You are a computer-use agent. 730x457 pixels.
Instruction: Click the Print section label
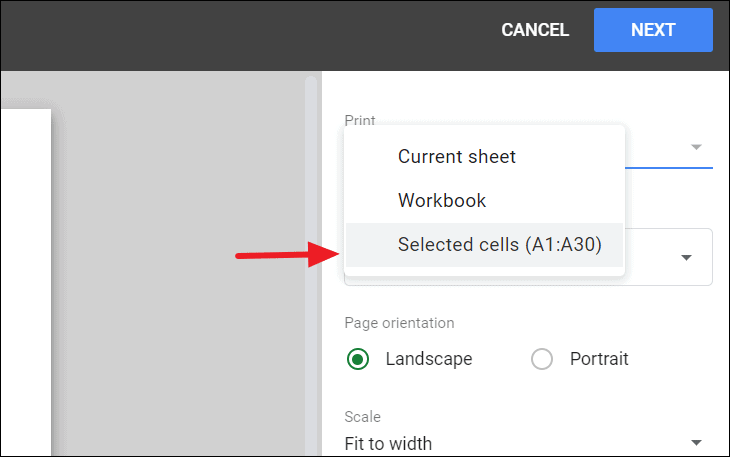[359, 120]
